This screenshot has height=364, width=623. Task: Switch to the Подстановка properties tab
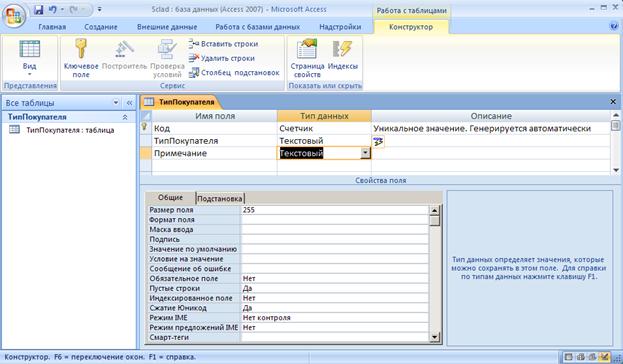(x=220, y=198)
